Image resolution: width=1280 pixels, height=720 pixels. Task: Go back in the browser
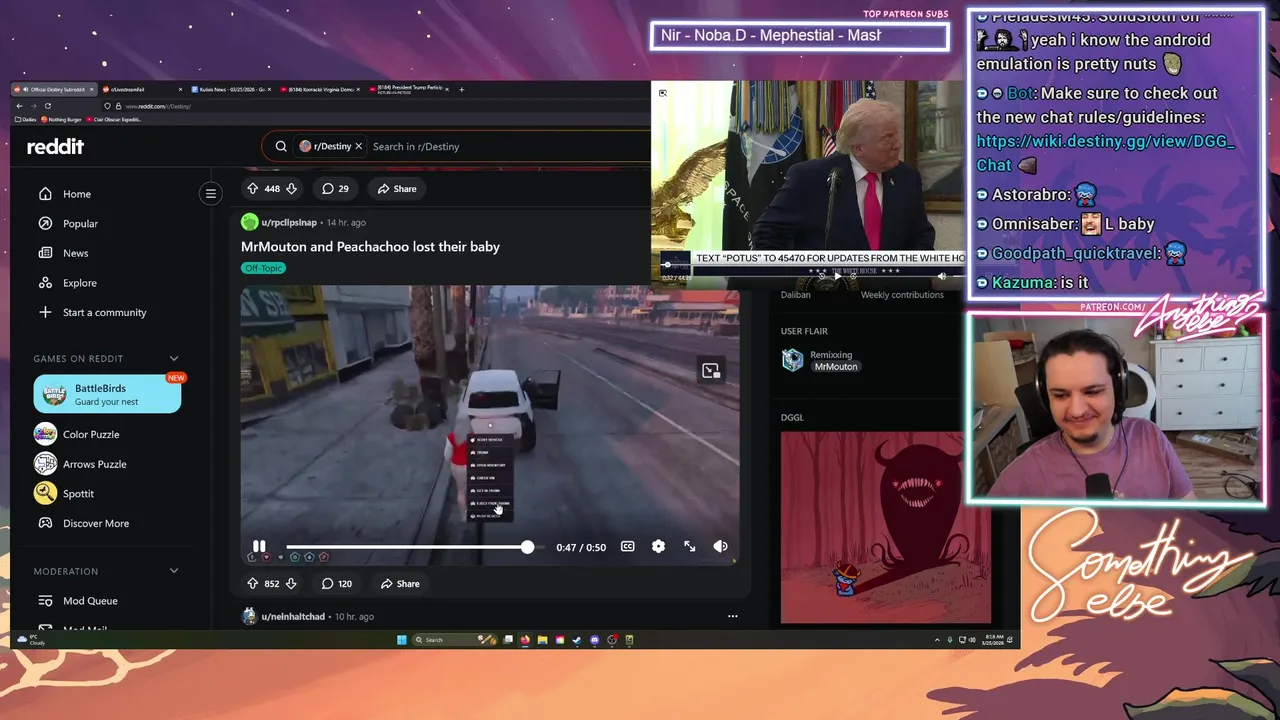[x=19, y=106]
